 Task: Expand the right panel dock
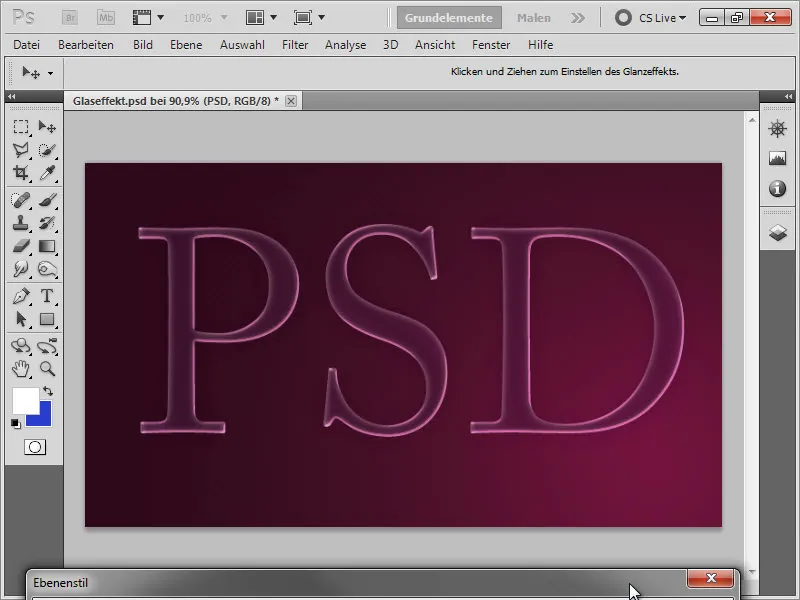pyautogui.click(x=788, y=96)
